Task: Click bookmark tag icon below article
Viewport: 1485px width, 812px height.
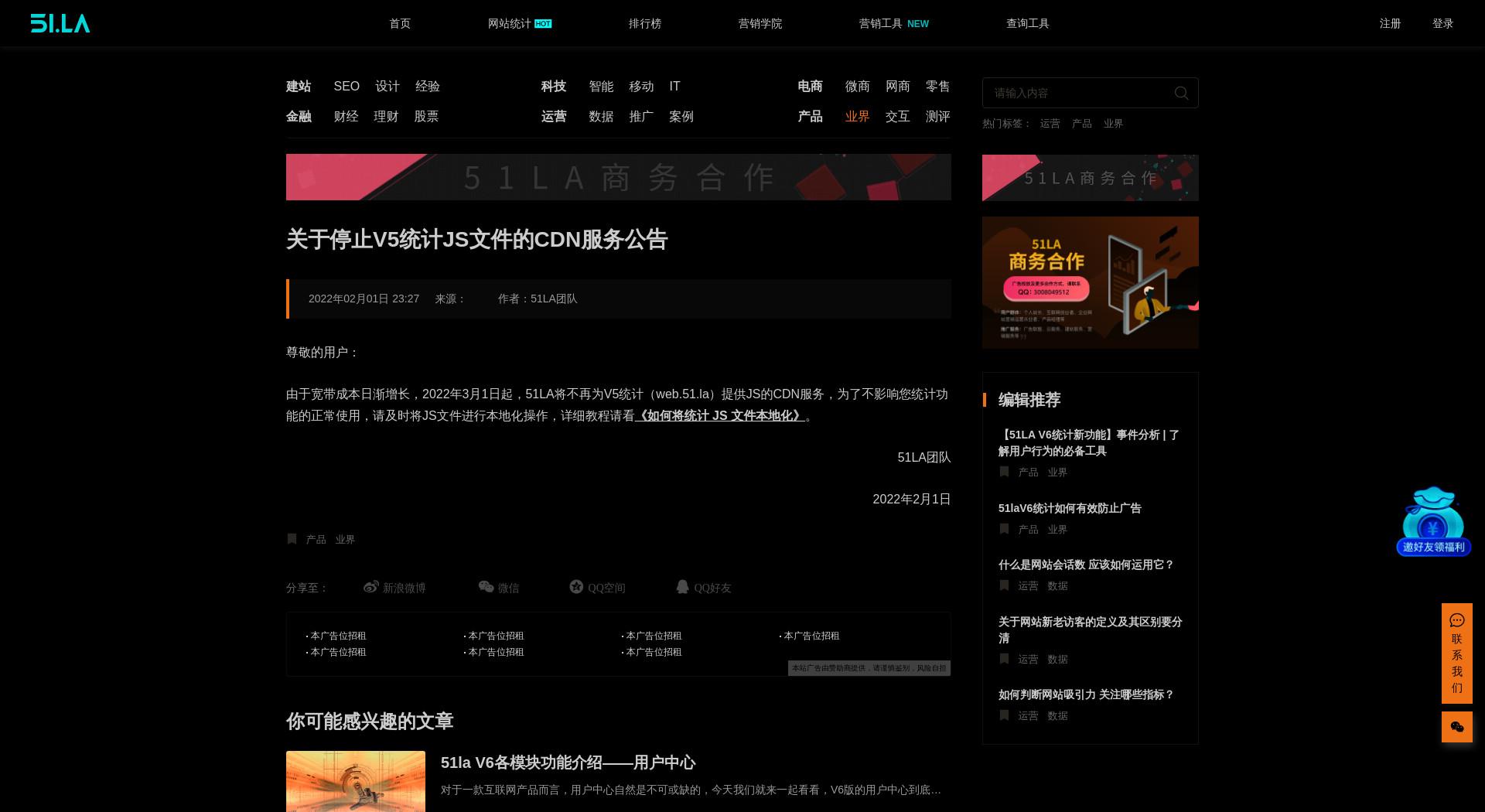Action: [x=292, y=539]
